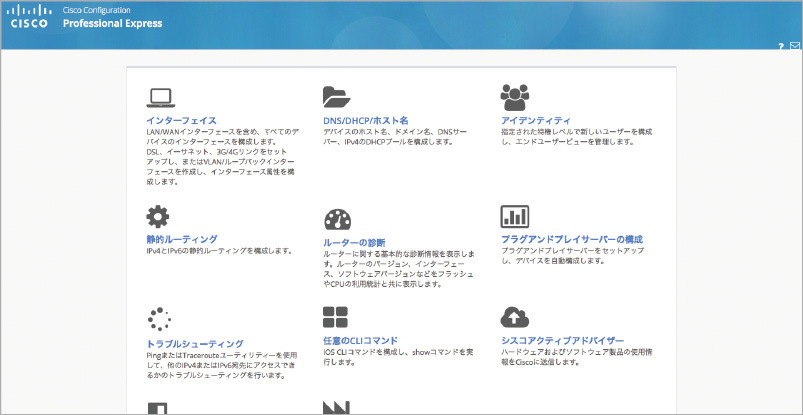
Task: Click description text starting PingまたはTraceroute
Action: coord(222,365)
